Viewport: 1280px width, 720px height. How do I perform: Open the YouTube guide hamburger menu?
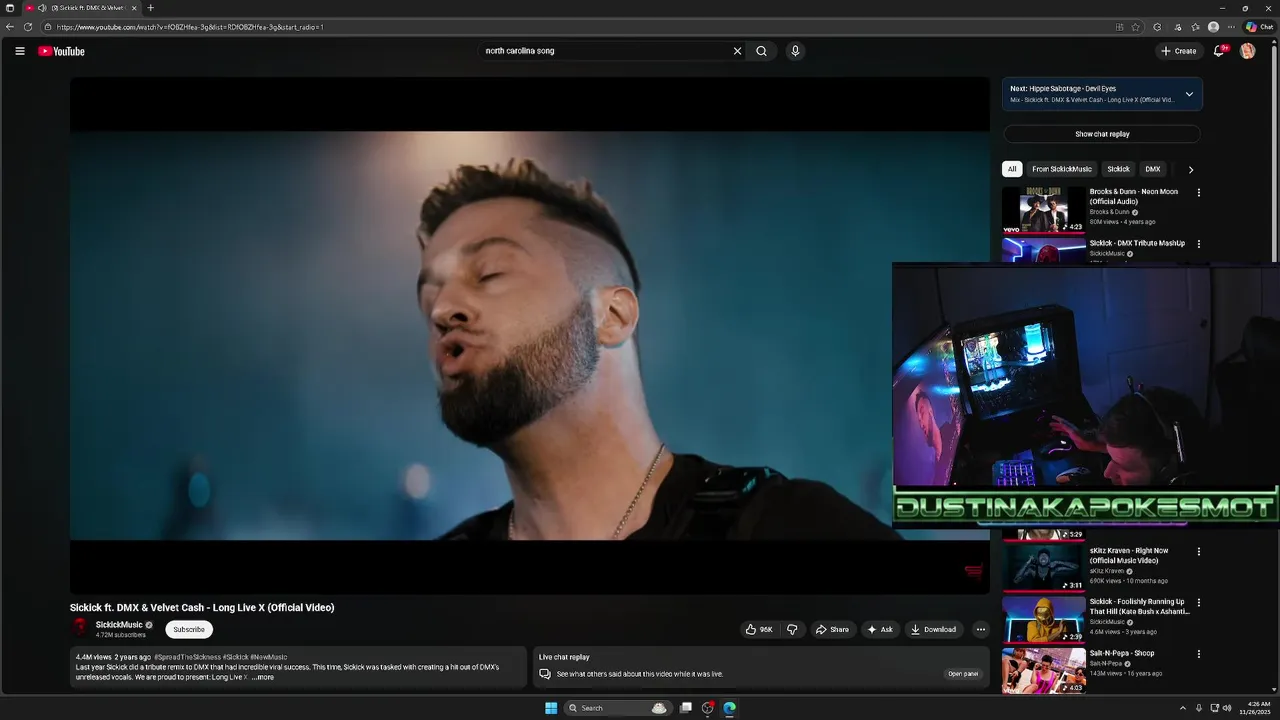pyautogui.click(x=19, y=51)
